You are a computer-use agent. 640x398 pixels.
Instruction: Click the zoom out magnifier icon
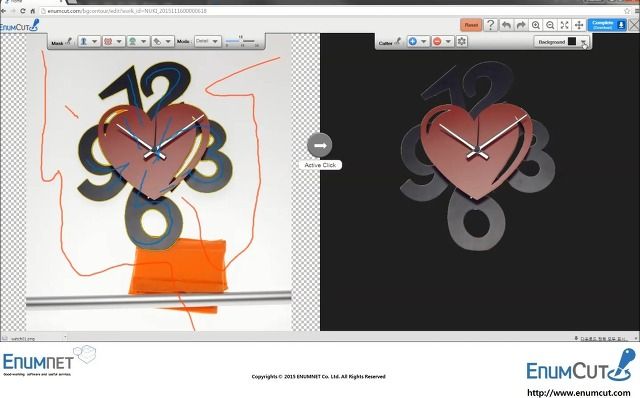550,25
